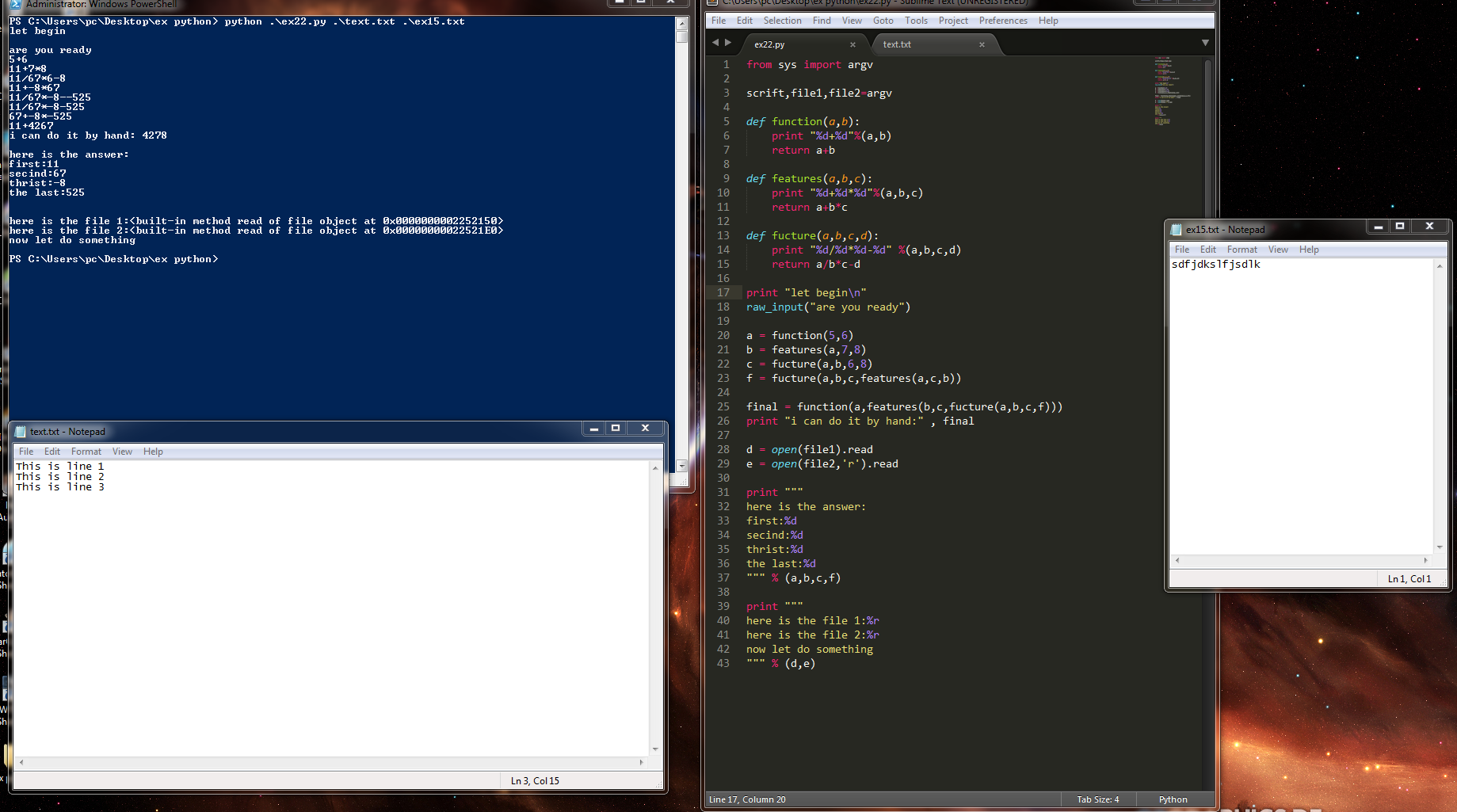The height and width of the screenshot is (812, 1457).
Task: Maximize the ex15.txt Notepad window
Action: (1400, 227)
